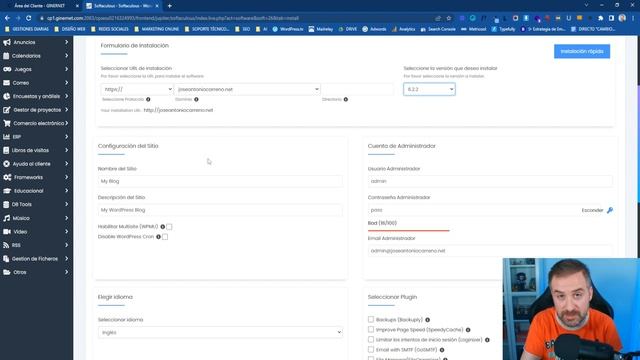This screenshot has width=640, height=360.
Task: Click the Educacional graduation cap icon
Action: tap(7, 191)
